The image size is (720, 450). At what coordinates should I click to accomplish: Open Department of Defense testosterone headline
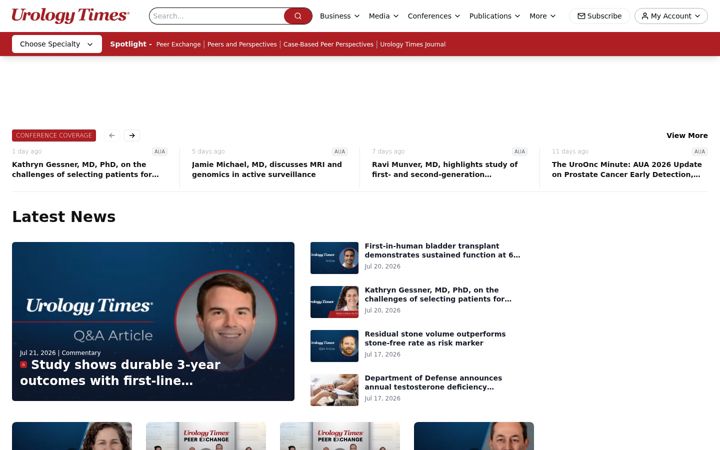click(x=433, y=382)
